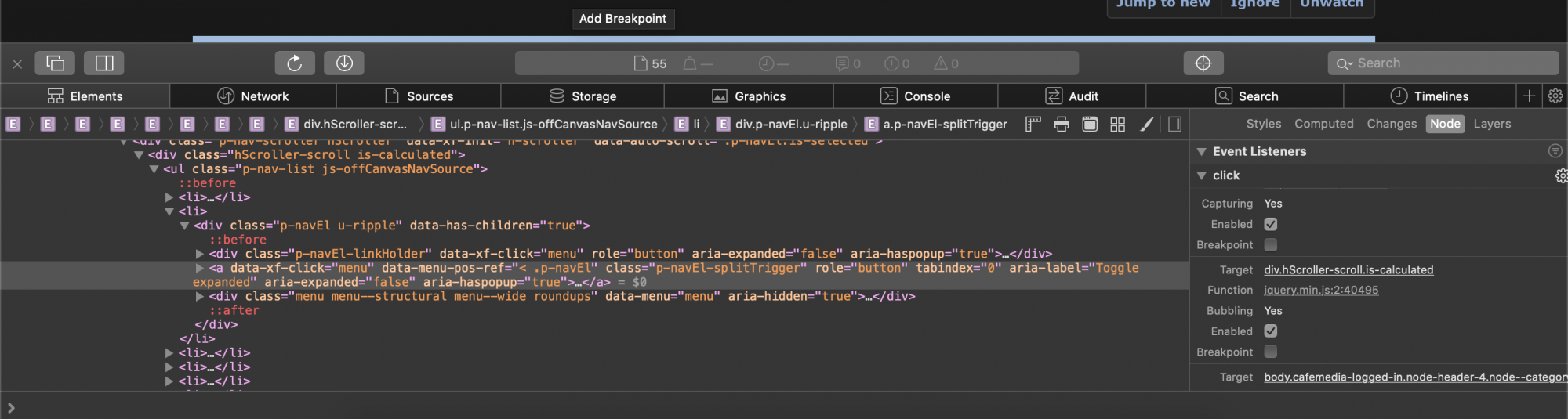Detach inspector into separate window icon

[x=56, y=63]
